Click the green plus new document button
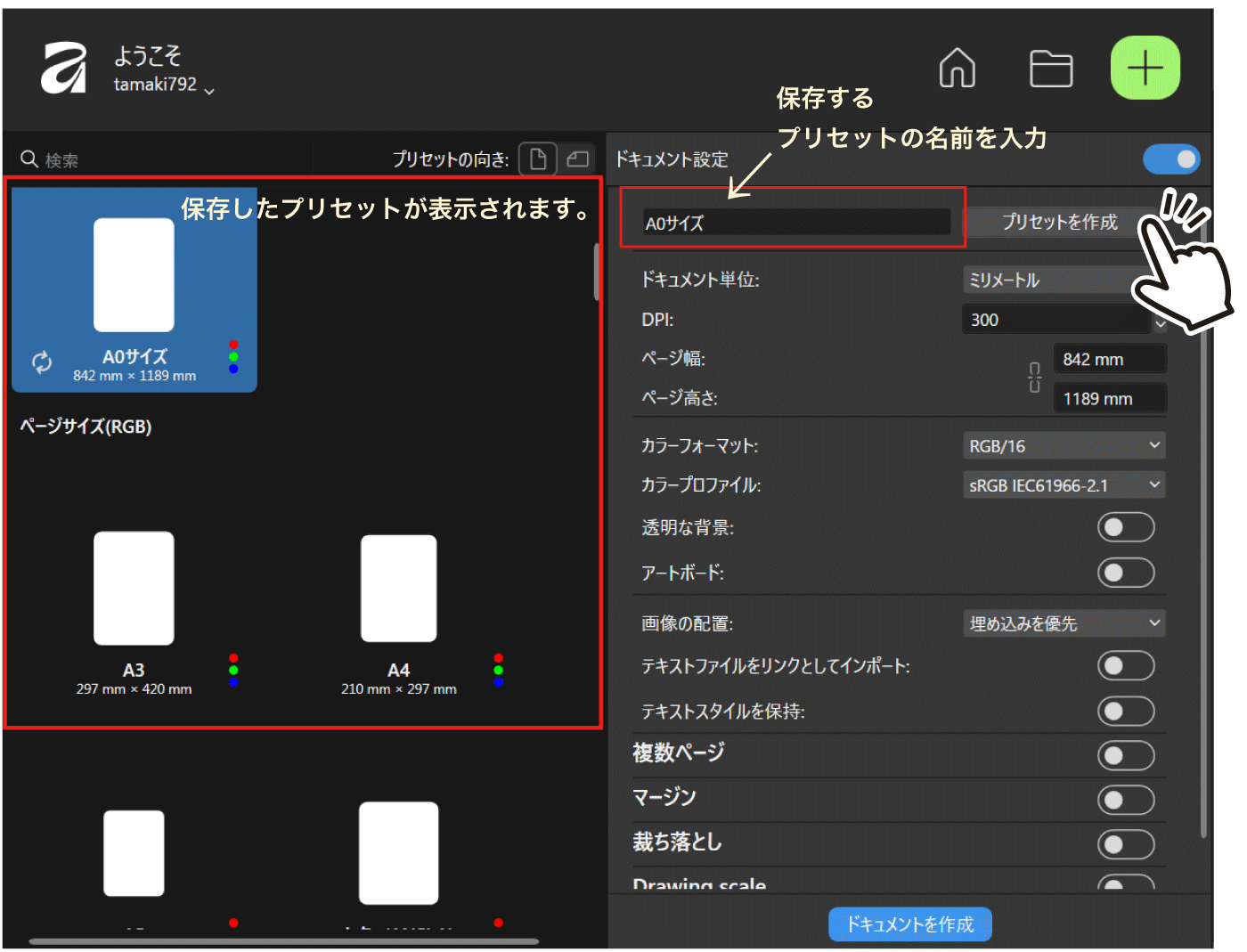 1145,68
